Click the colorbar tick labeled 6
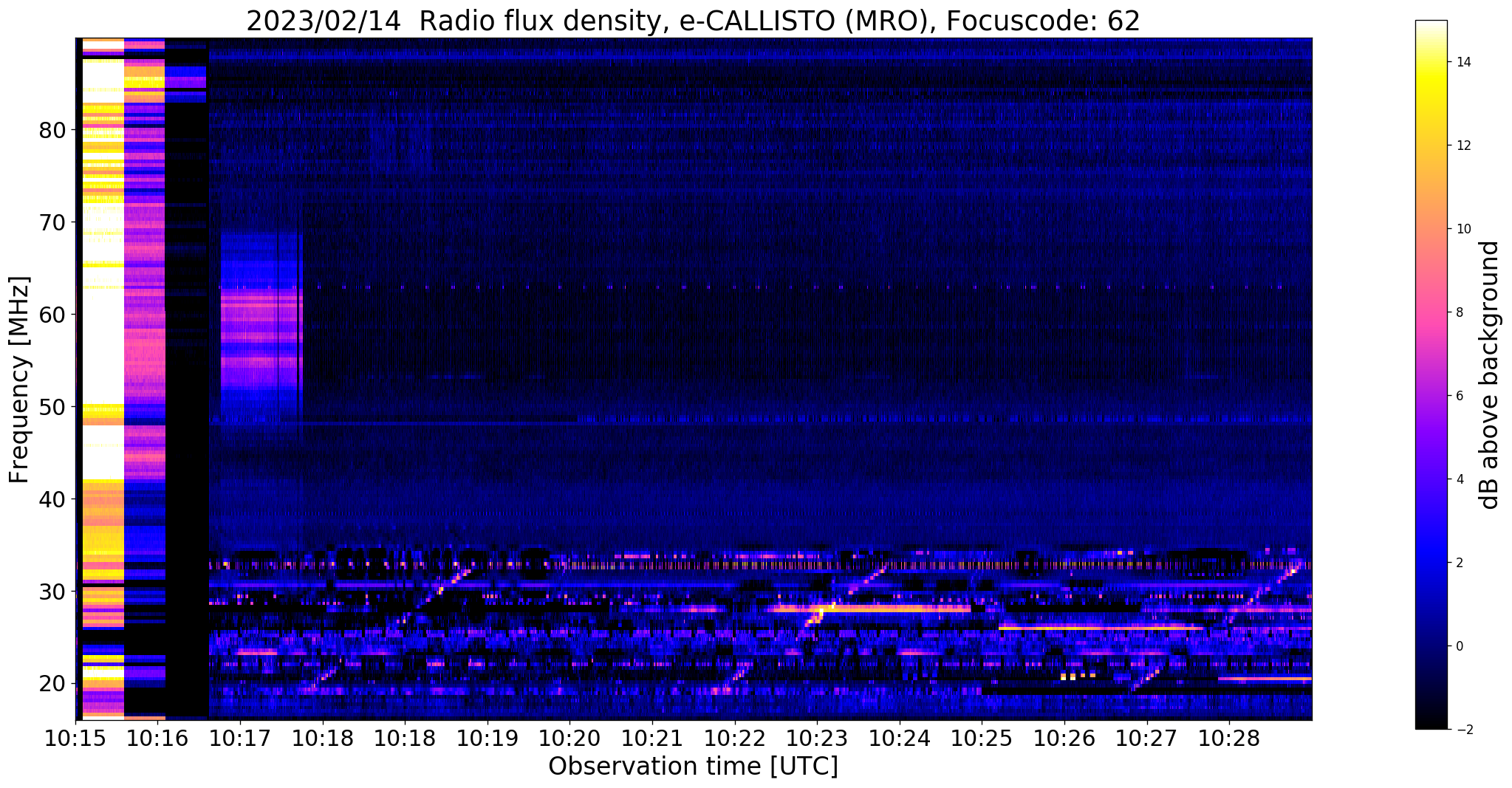Screen dimensions: 1512x788 (1459, 396)
